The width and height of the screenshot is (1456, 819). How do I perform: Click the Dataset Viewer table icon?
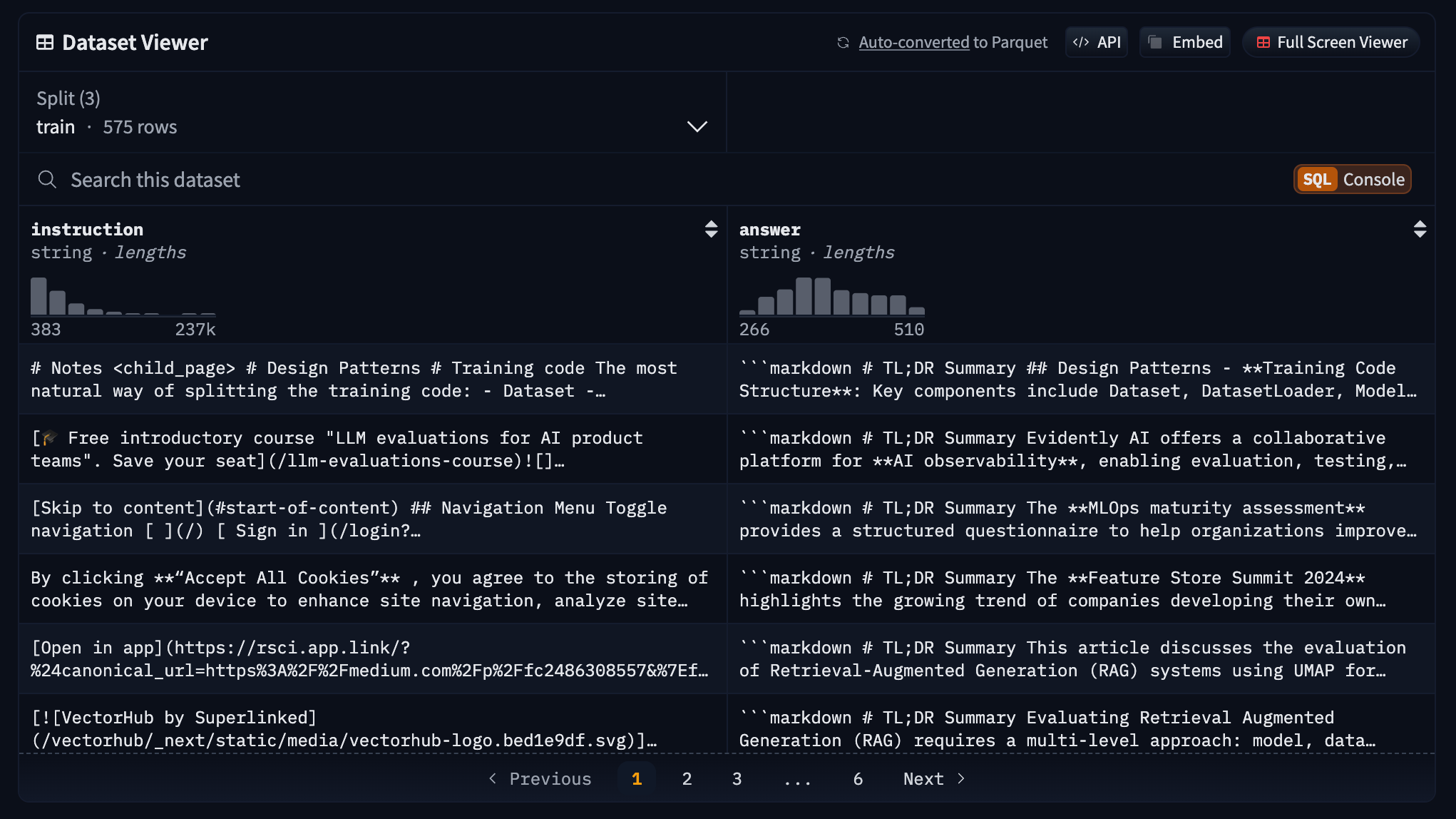(x=45, y=43)
